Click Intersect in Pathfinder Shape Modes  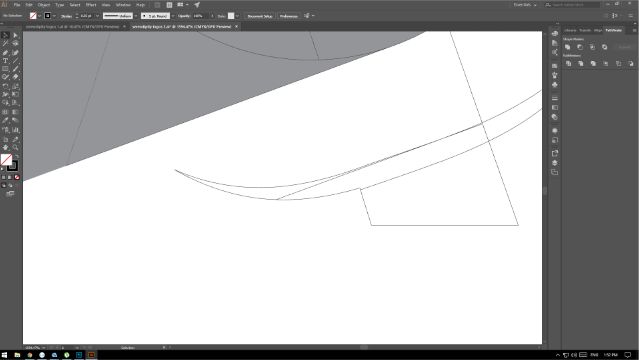tap(592, 47)
